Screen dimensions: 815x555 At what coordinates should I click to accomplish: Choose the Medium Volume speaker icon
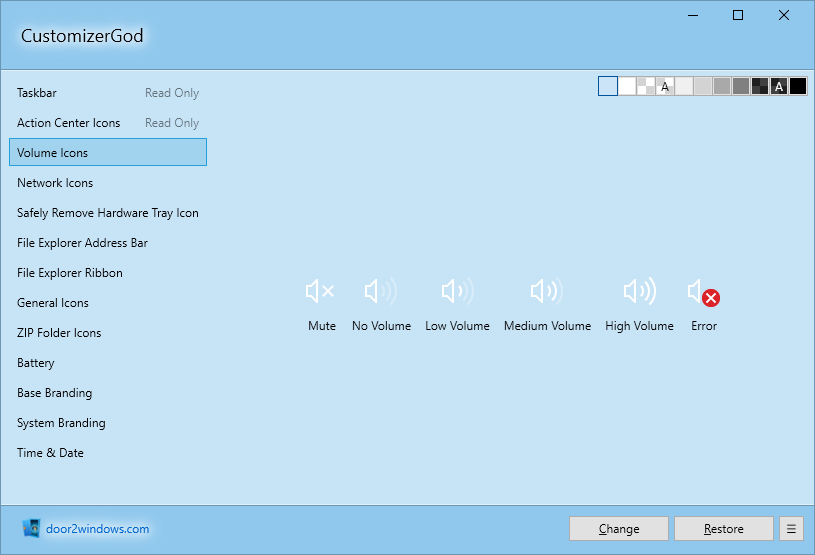547,291
